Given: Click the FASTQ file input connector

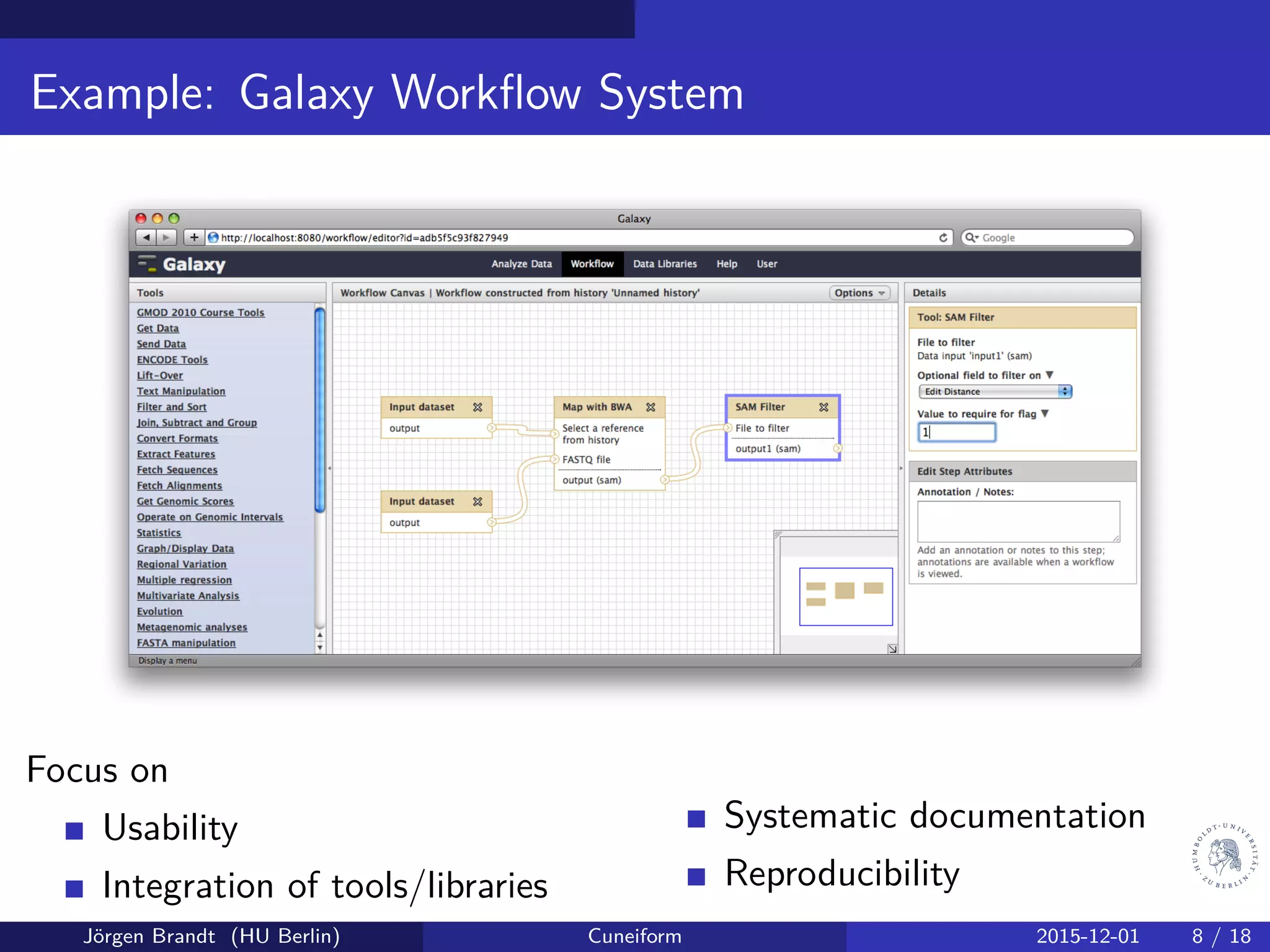Looking at the screenshot, I should coord(555,459).
